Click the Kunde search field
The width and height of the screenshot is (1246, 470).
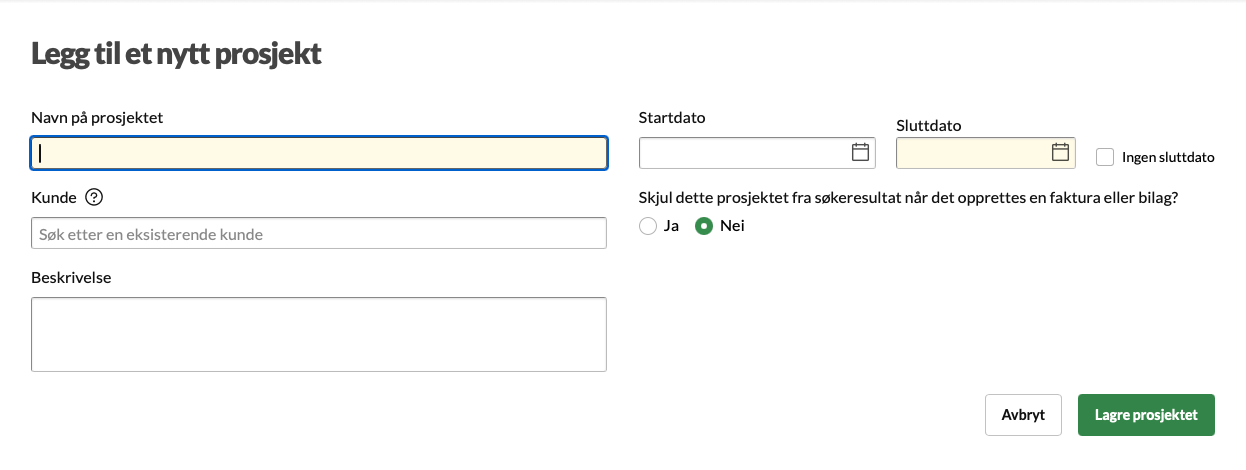coord(319,234)
